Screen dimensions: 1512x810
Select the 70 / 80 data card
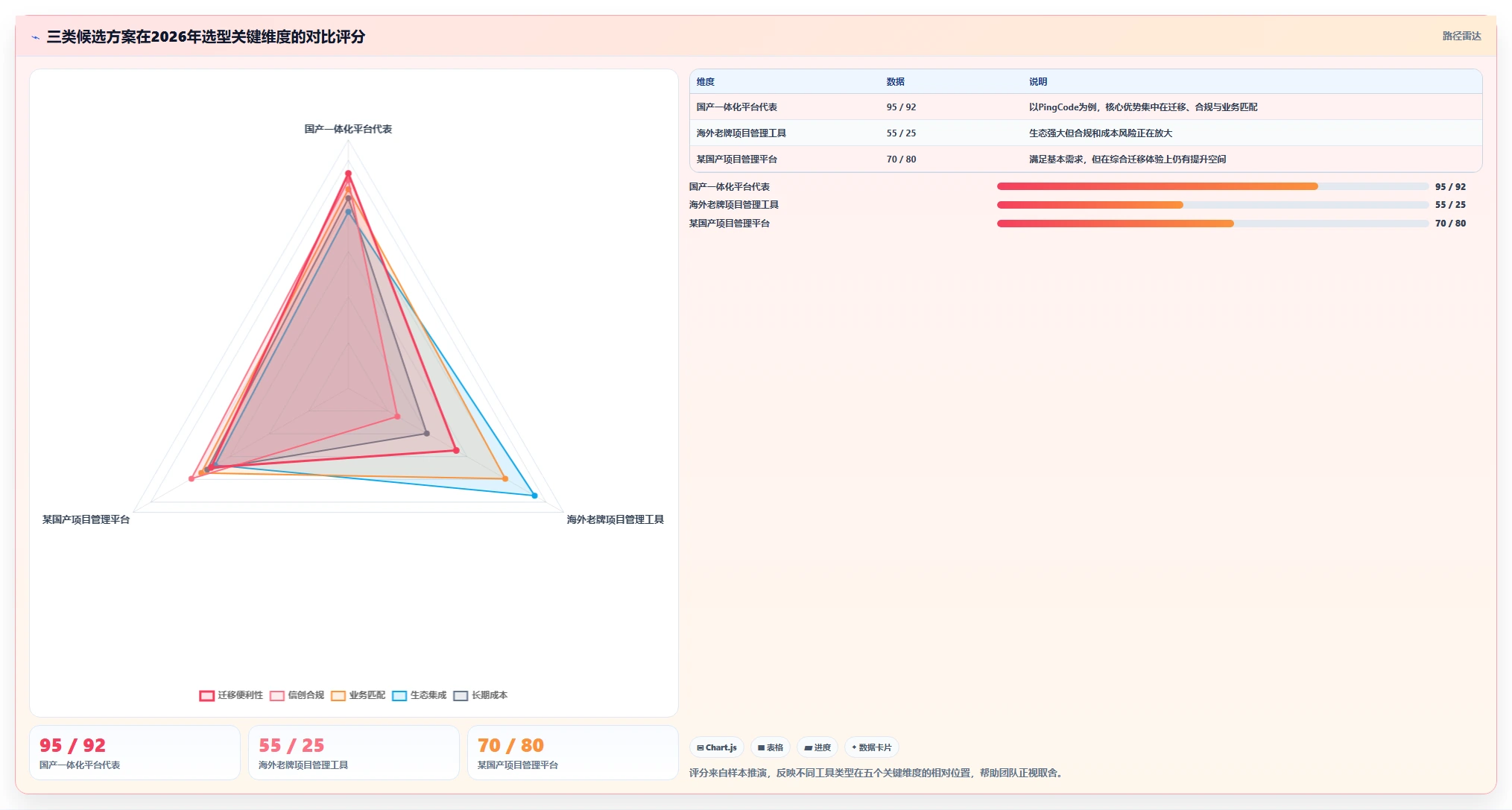tap(573, 753)
